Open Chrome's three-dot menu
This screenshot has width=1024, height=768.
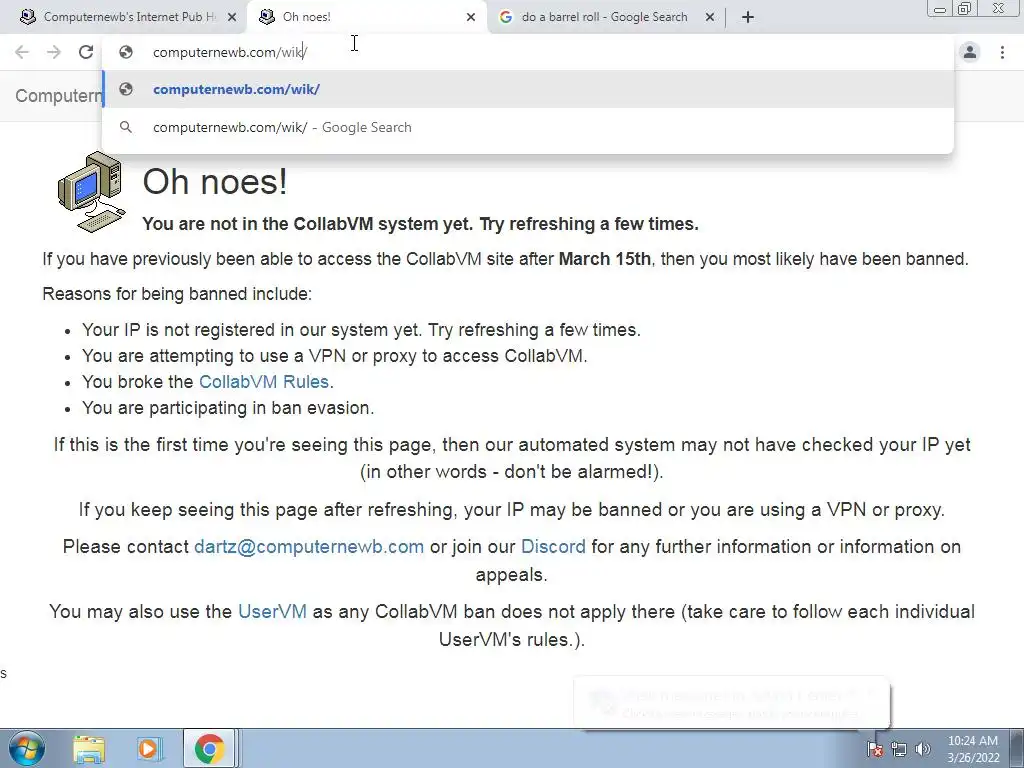tap(1002, 52)
